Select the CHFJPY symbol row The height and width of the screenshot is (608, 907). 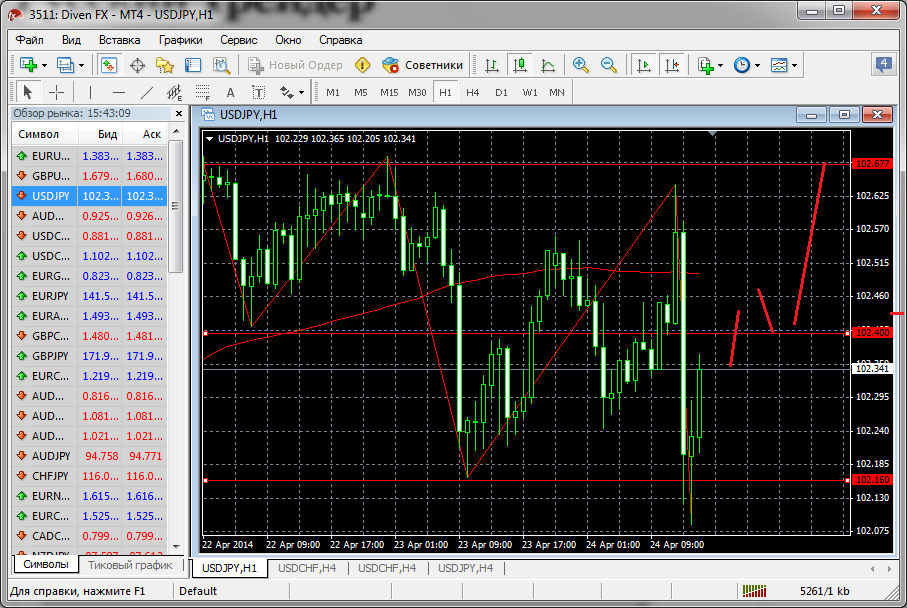coord(89,476)
